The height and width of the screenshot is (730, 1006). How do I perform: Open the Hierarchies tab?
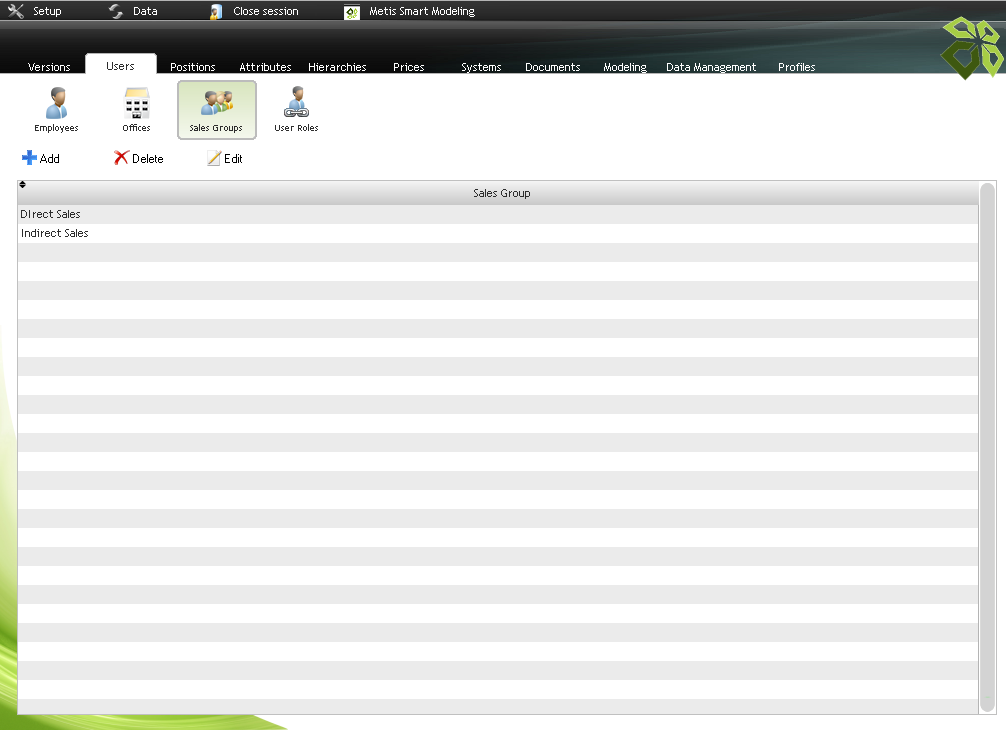pyautogui.click(x=337, y=67)
